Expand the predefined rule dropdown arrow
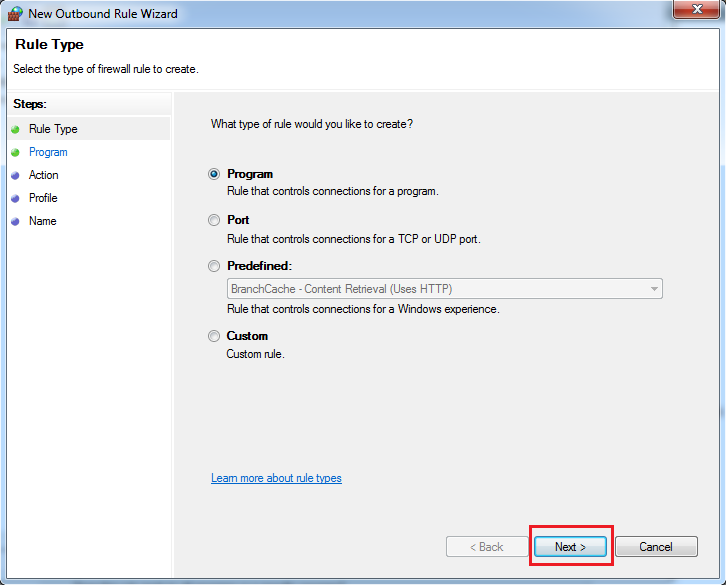 coord(654,289)
